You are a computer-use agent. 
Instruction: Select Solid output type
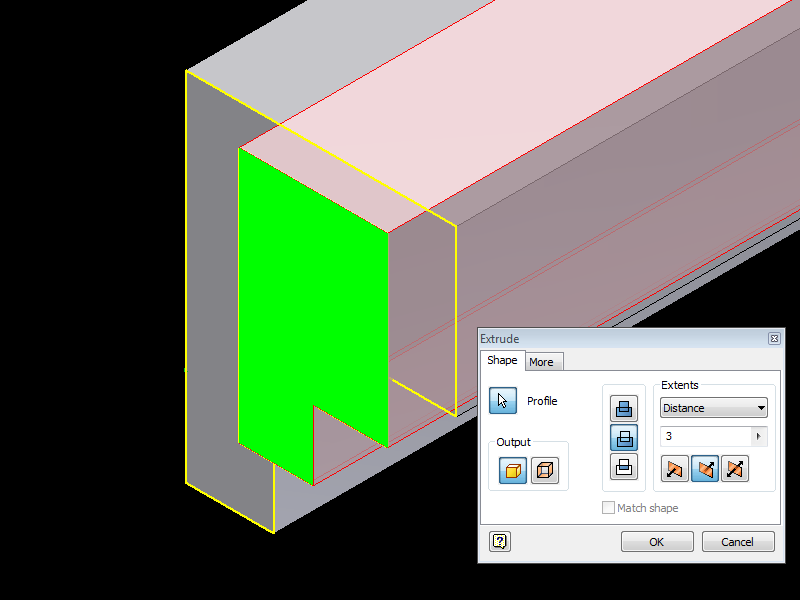click(x=513, y=470)
